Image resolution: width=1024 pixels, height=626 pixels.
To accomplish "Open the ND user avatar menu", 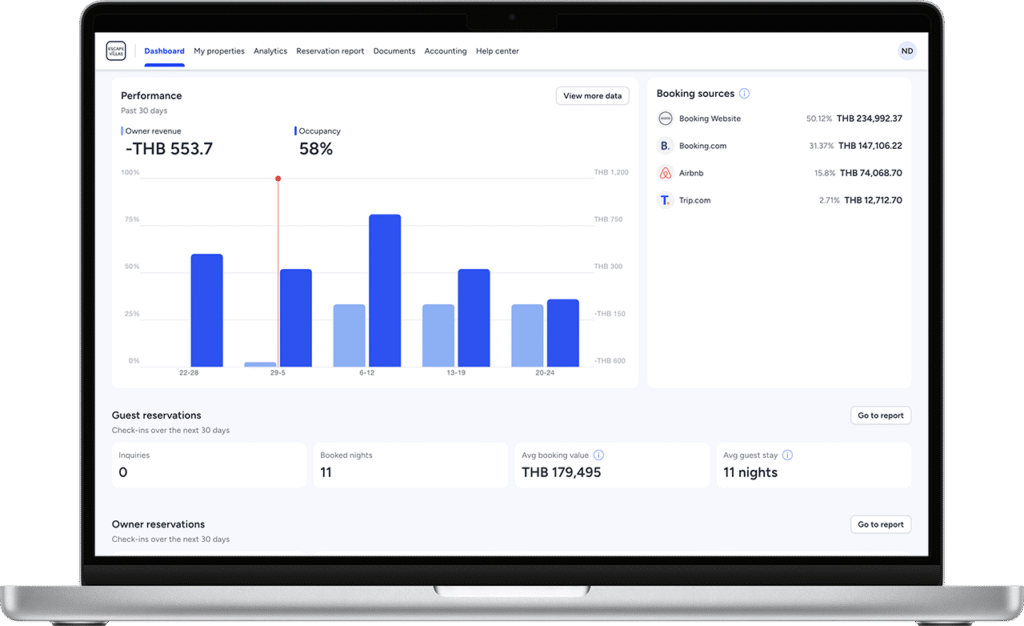I will click(x=906, y=51).
